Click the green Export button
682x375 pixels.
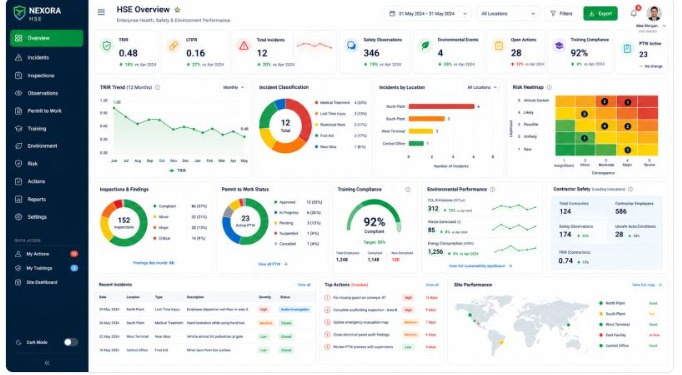coord(600,13)
